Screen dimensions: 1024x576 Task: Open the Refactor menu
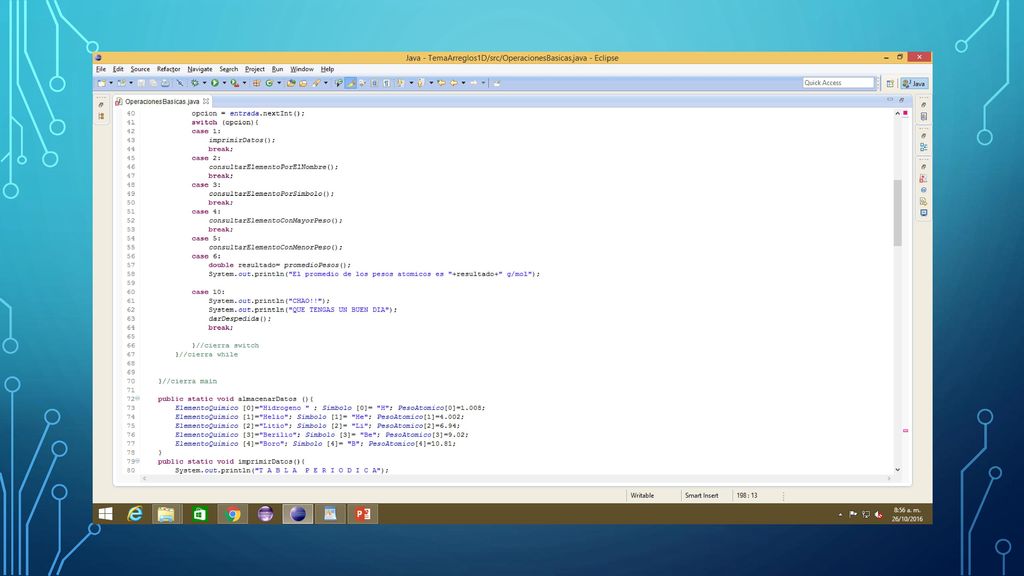tap(168, 69)
